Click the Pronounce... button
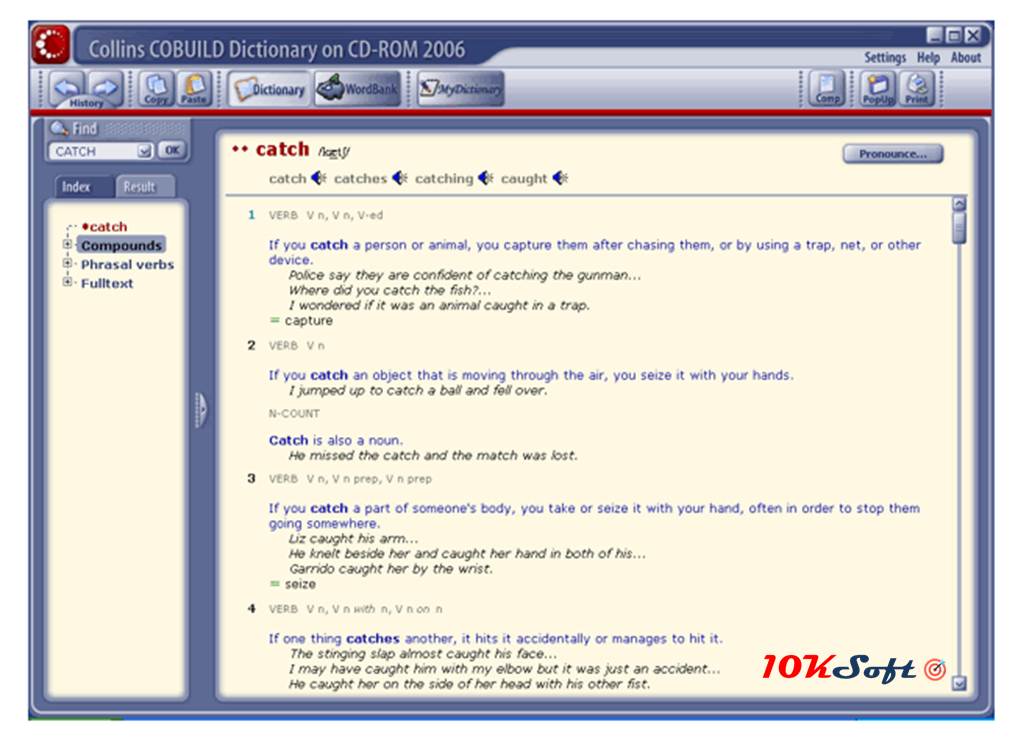This screenshot has width=1018, height=741. click(893, 154)
